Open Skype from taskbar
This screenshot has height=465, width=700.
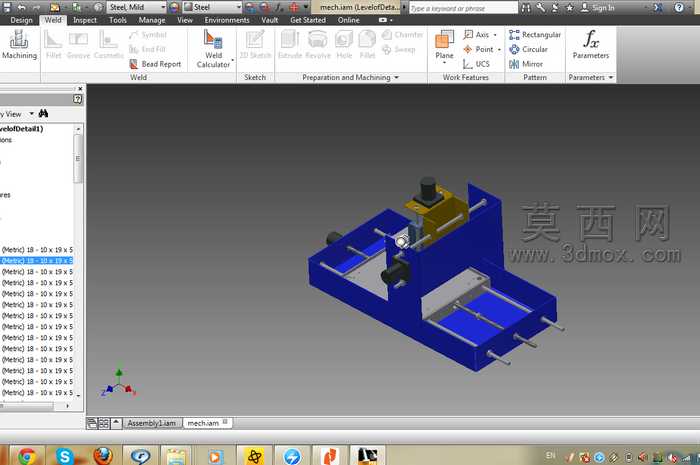(x=65, y=456)
